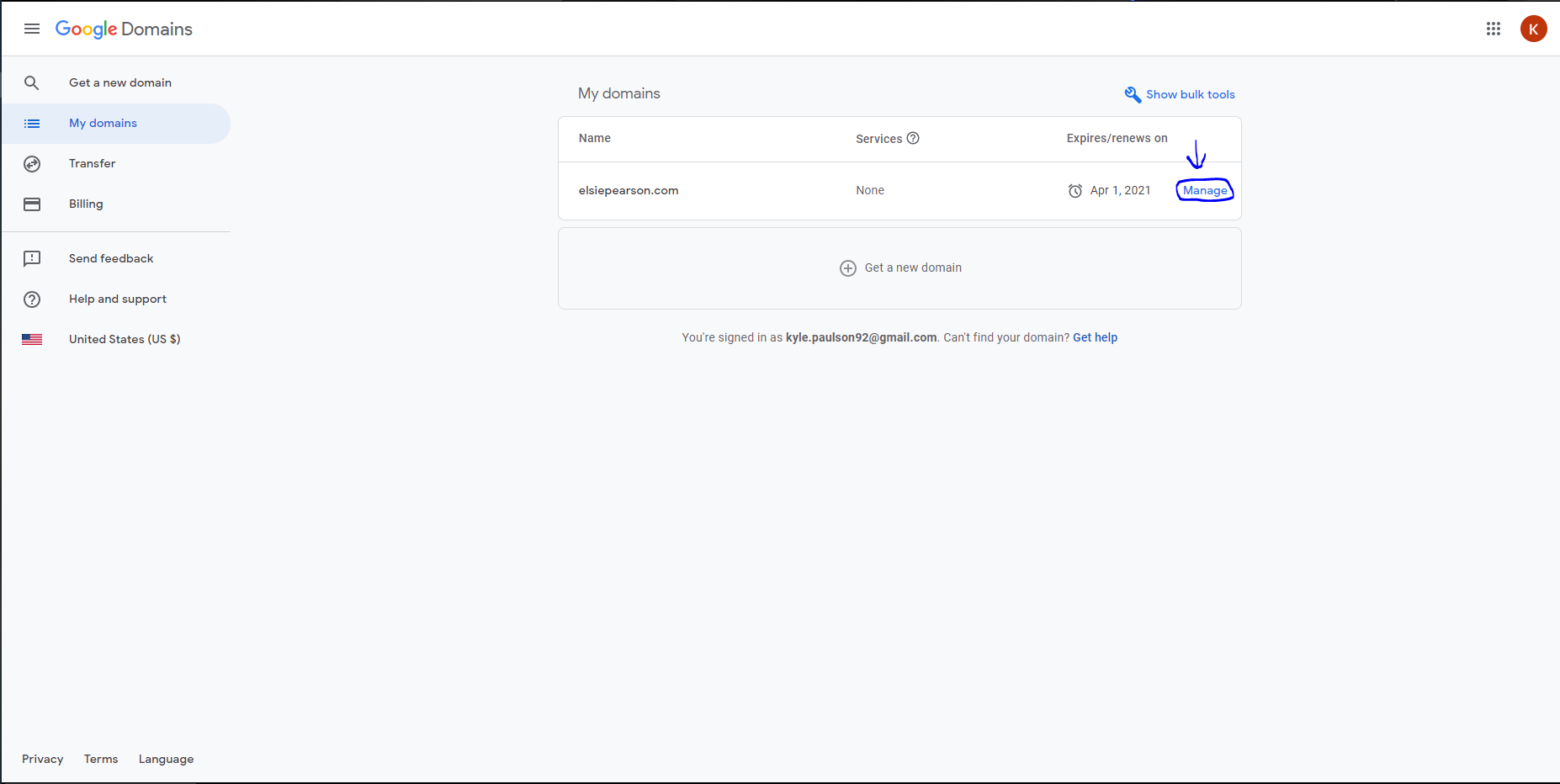
Task: Click the plus circle new domain icon
Action: [848, 268]
